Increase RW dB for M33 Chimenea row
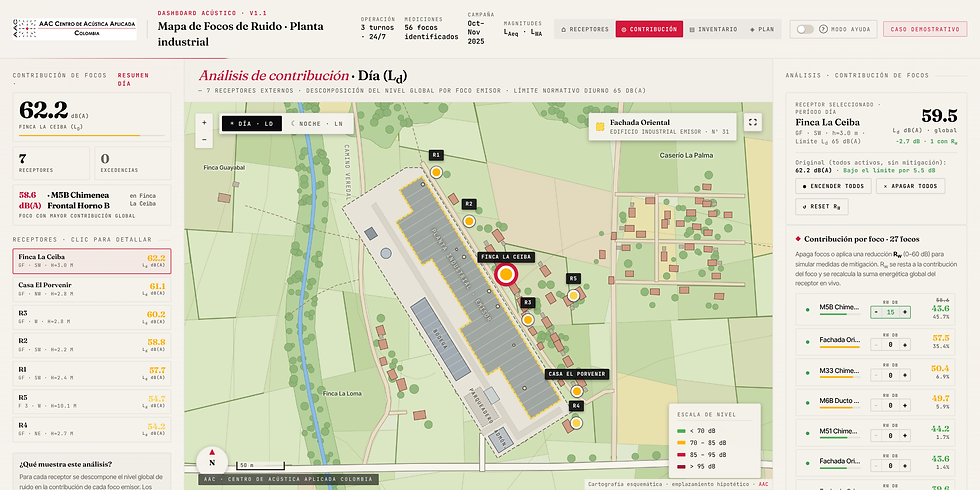The image size is (980, 490). pos(904,375)
